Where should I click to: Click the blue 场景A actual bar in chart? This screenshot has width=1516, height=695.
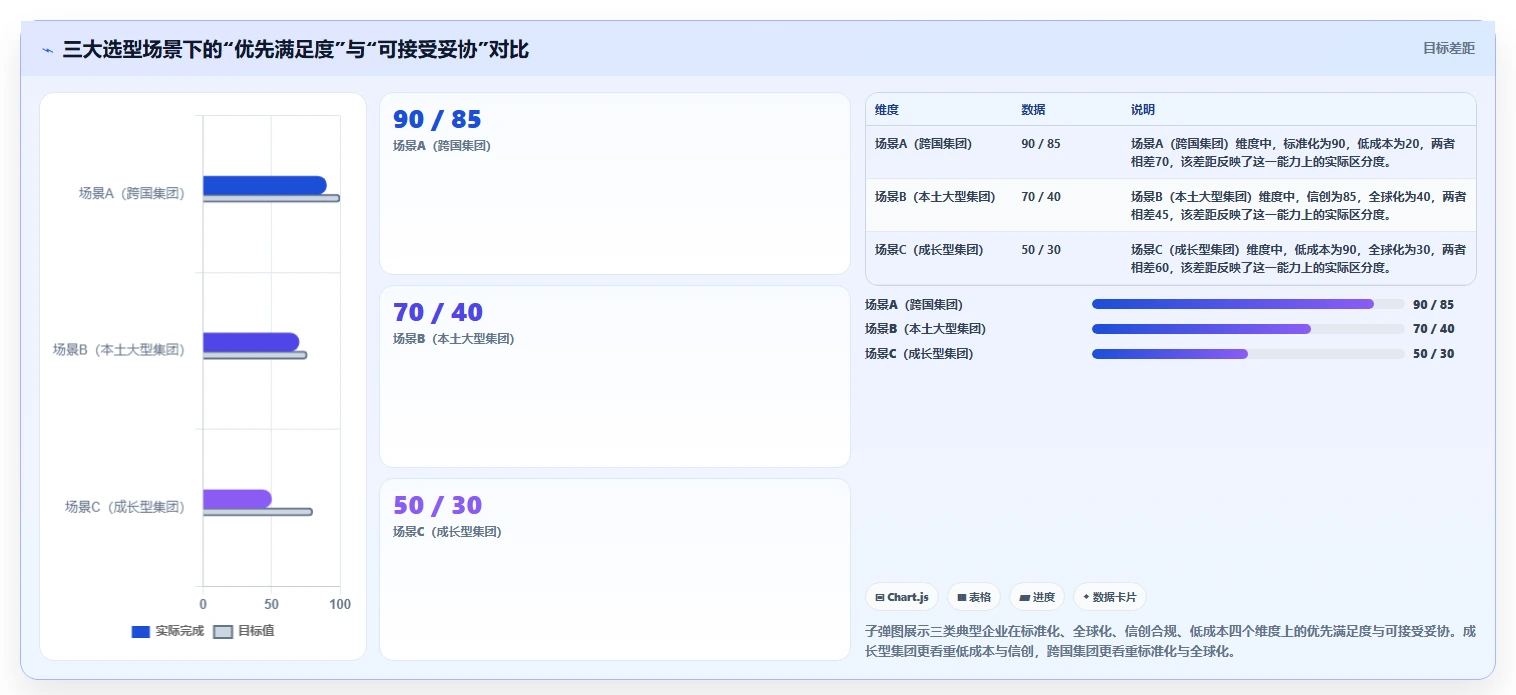tap(264, 185)
